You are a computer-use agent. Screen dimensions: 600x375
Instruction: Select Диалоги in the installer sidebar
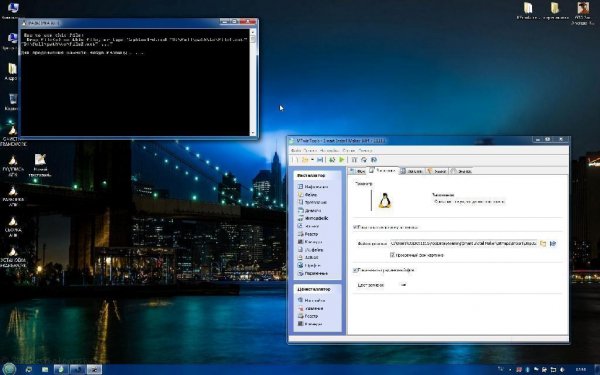tap(310, 210)
